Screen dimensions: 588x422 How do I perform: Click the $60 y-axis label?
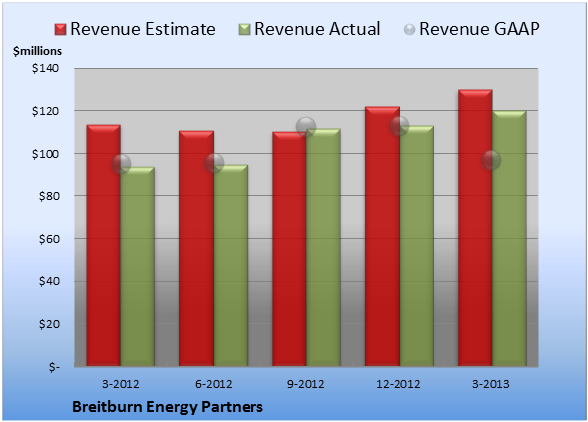[x=49, y=239]
